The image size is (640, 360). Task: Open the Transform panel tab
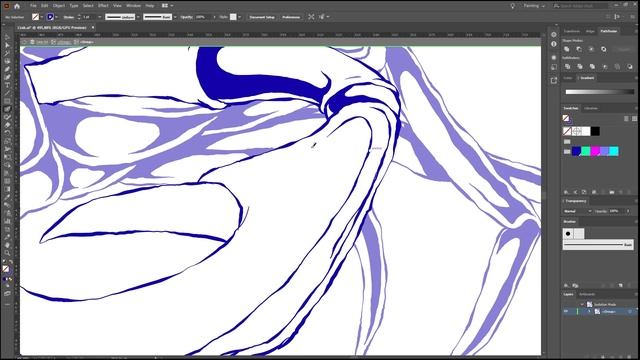coord(571,31)
